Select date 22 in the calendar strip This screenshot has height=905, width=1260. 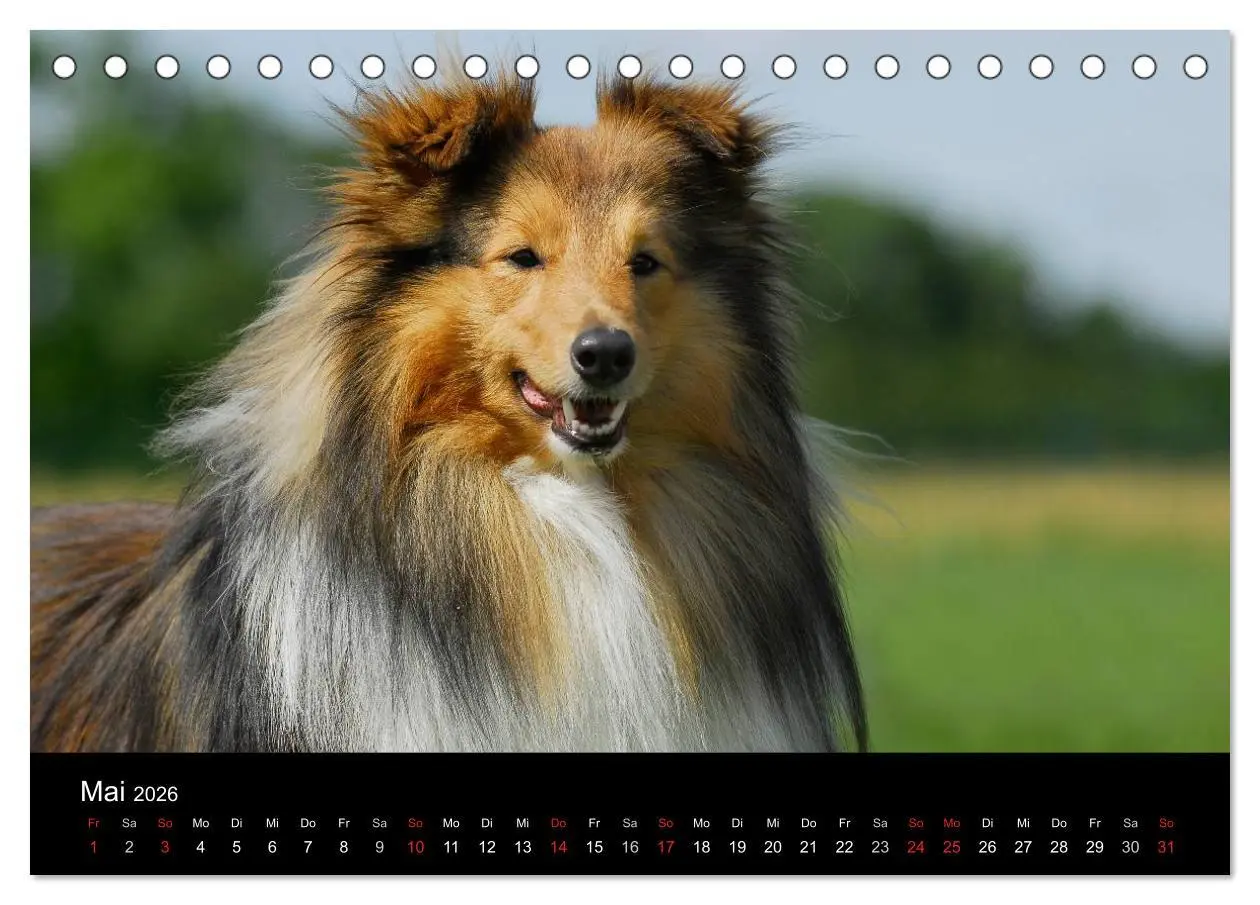point(844,847)
